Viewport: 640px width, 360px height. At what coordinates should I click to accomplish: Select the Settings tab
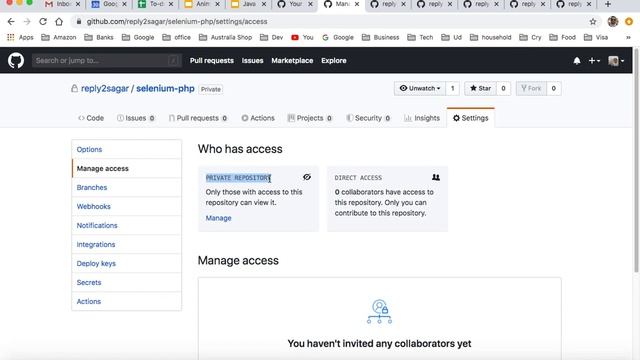tap(471, 118)
